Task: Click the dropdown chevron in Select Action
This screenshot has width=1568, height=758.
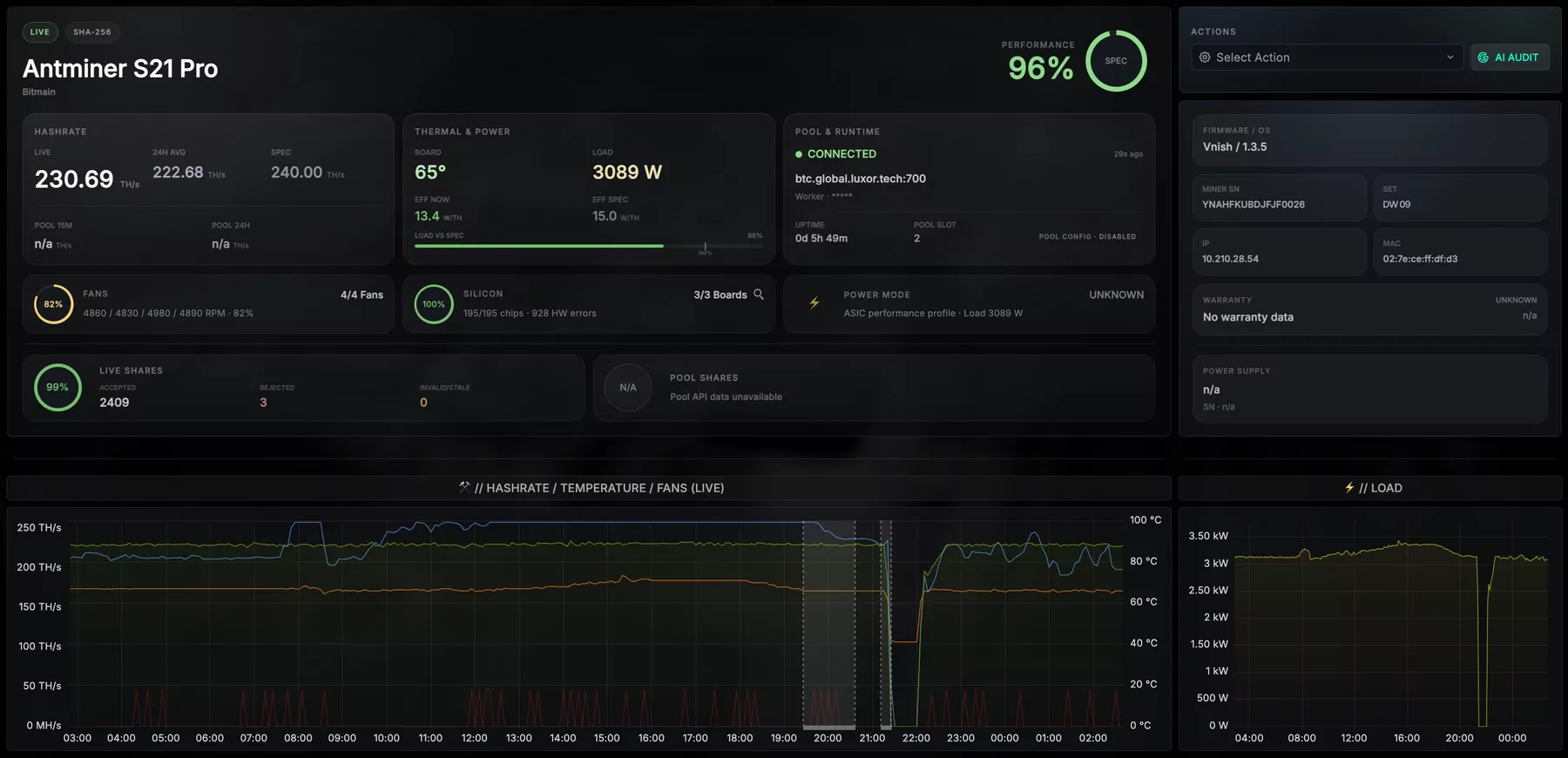Action: 1450,58
